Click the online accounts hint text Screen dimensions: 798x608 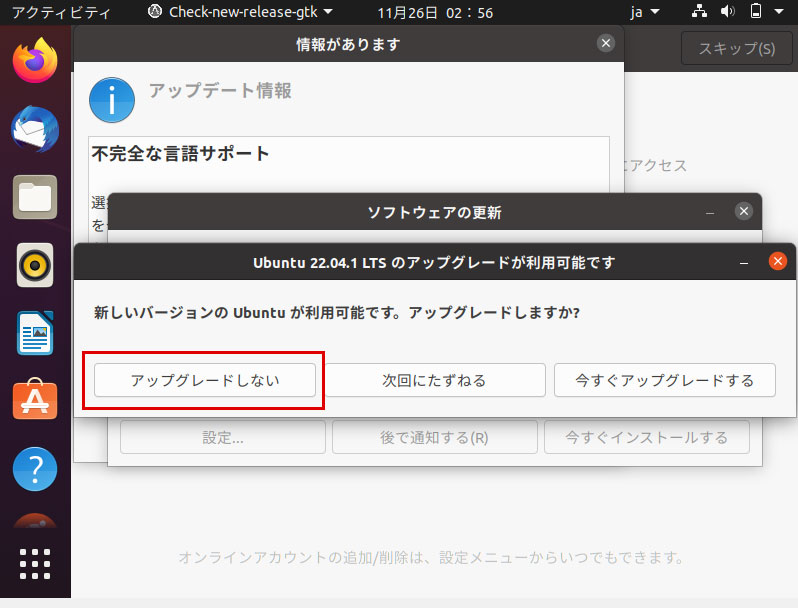431,557
